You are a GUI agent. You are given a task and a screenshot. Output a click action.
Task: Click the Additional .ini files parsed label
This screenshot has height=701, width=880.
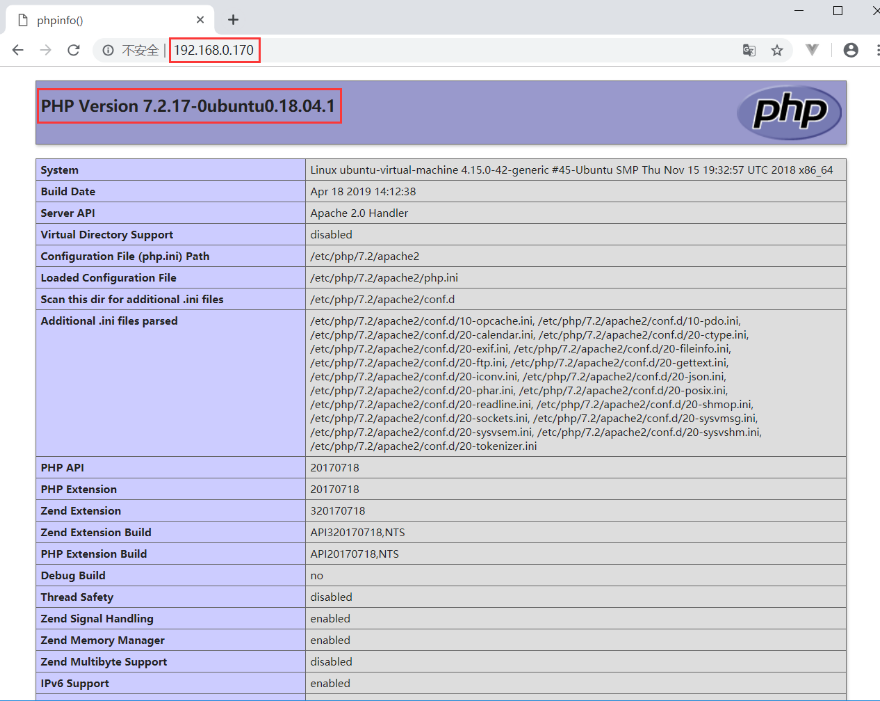click(x=109, y=321)
